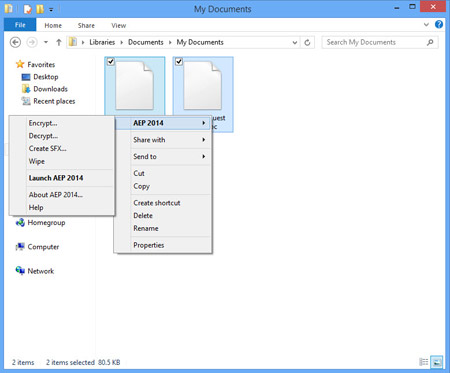Expand the arrow after Documents breadcrumb
450x373 pixels.
tap(170, 42)
